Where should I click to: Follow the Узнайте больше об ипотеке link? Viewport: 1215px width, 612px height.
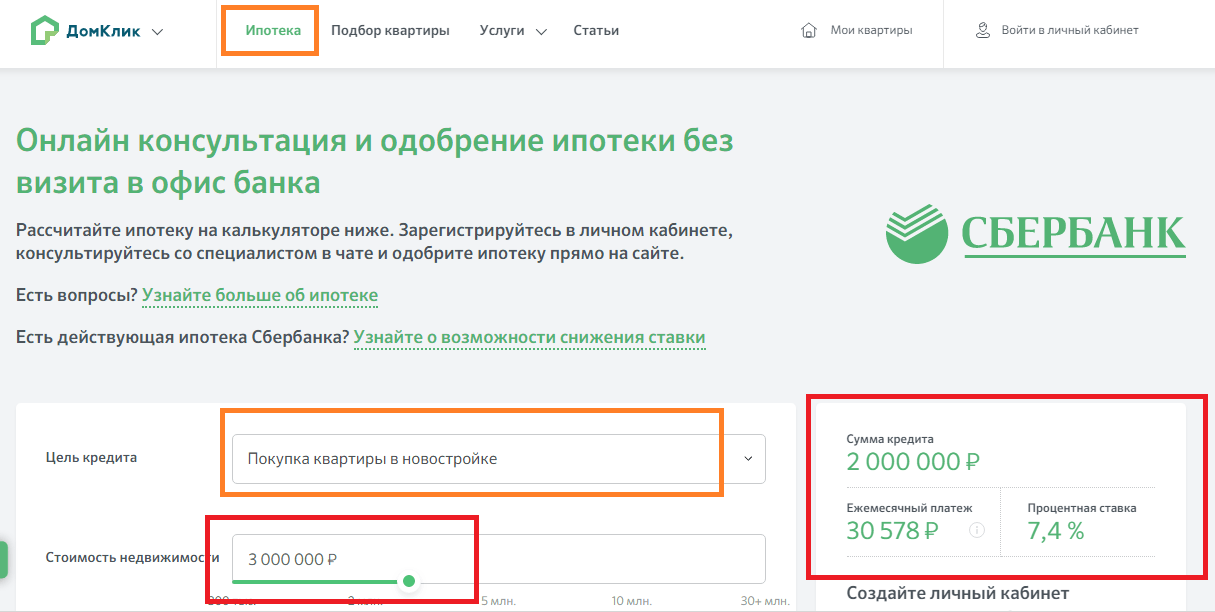(260, 296)
